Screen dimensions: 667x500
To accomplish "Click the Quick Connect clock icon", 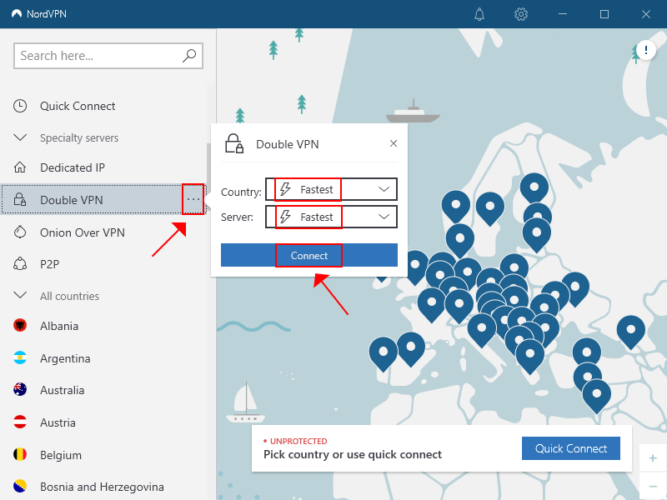I will tap(20, 106).
